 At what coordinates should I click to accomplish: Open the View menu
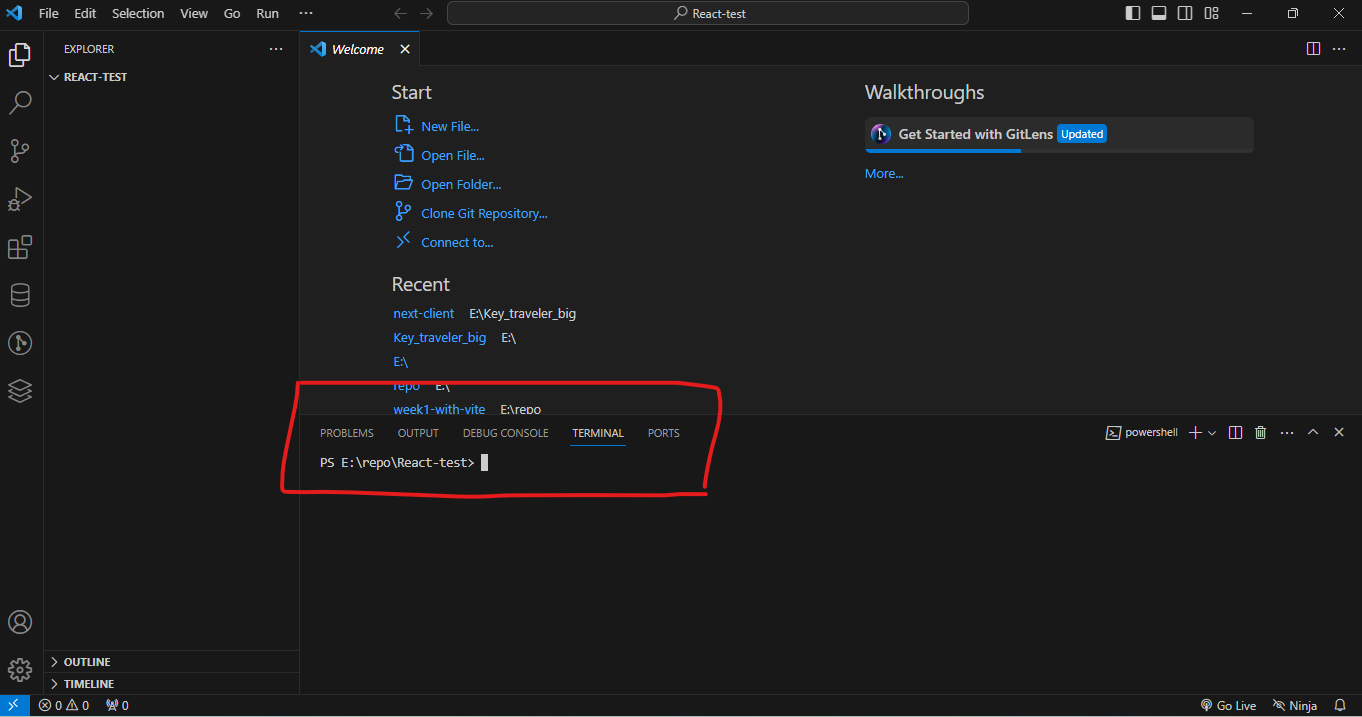coord(194,13)
